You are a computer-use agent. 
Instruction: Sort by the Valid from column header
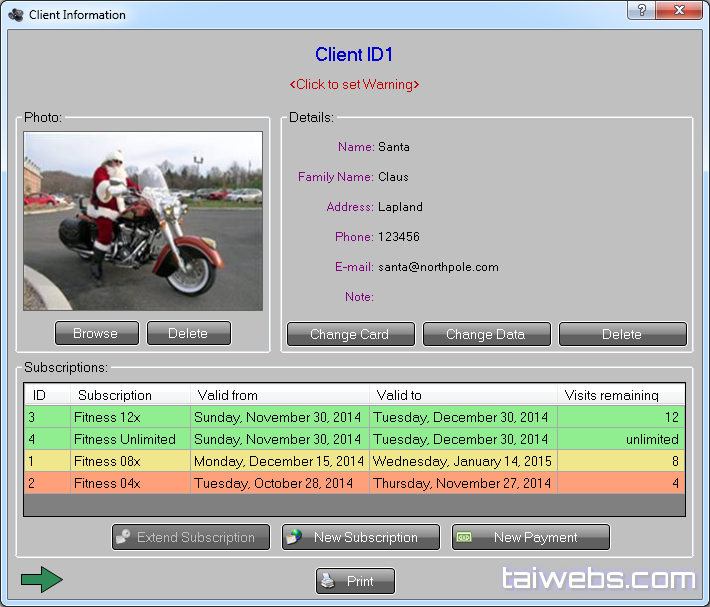point(230,395)
